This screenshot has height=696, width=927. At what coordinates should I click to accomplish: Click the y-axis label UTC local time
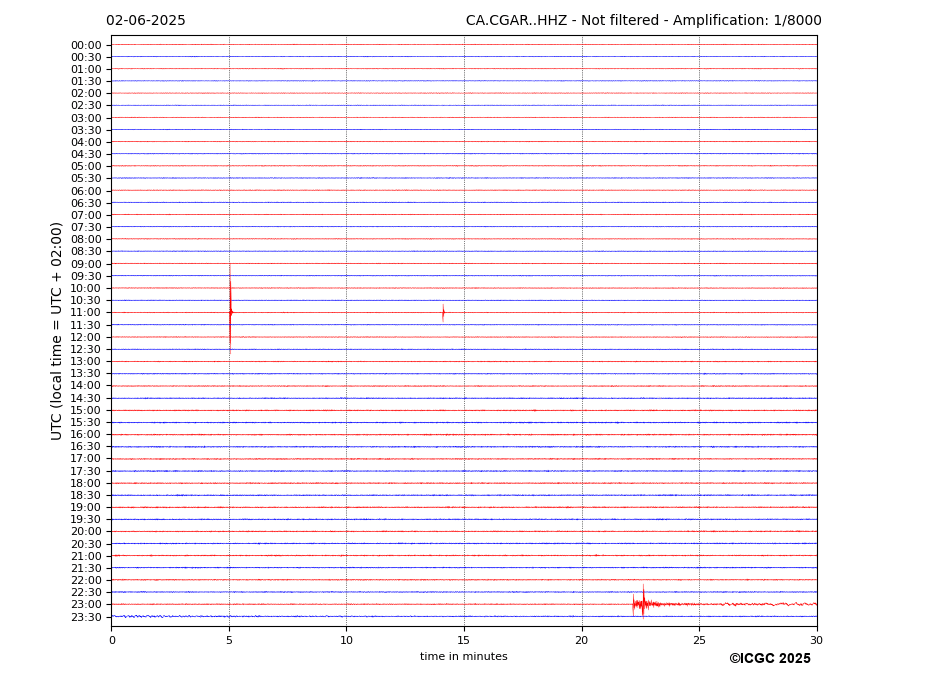tap(56, 331)
